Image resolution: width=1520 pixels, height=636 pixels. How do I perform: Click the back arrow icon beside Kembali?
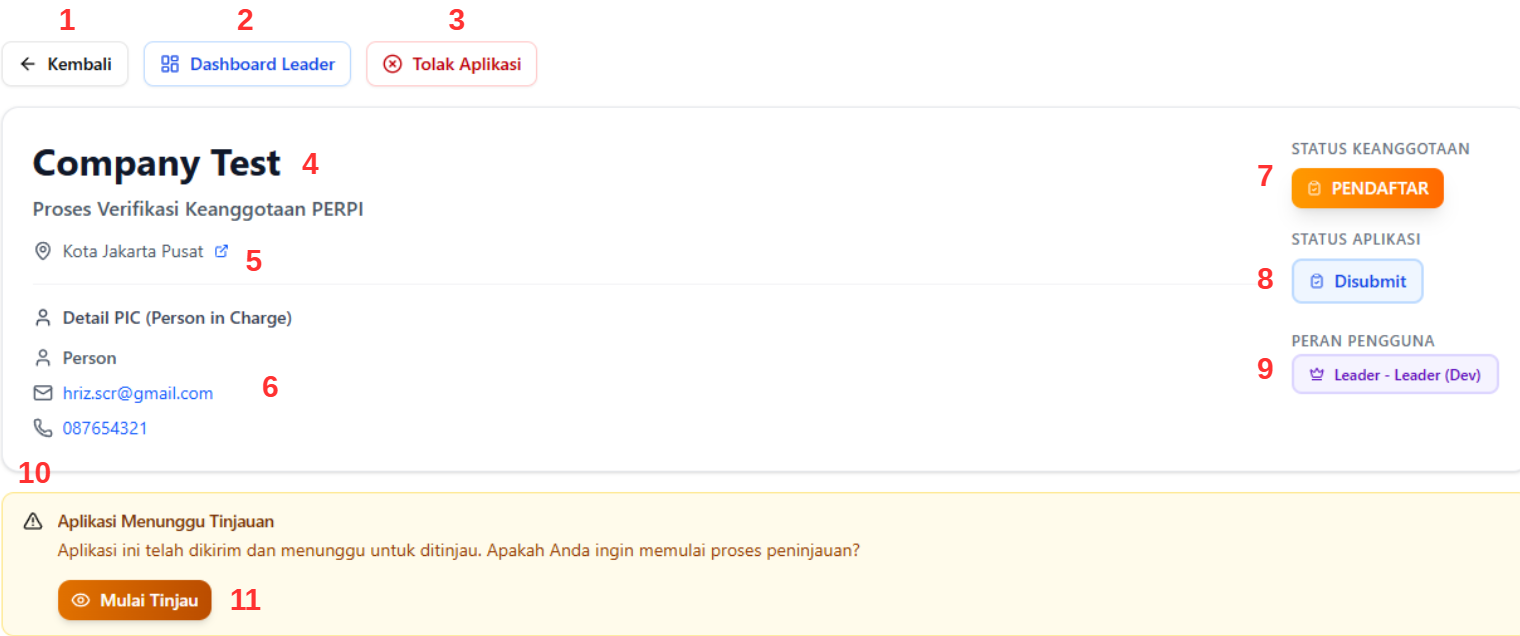pos(27,64)
